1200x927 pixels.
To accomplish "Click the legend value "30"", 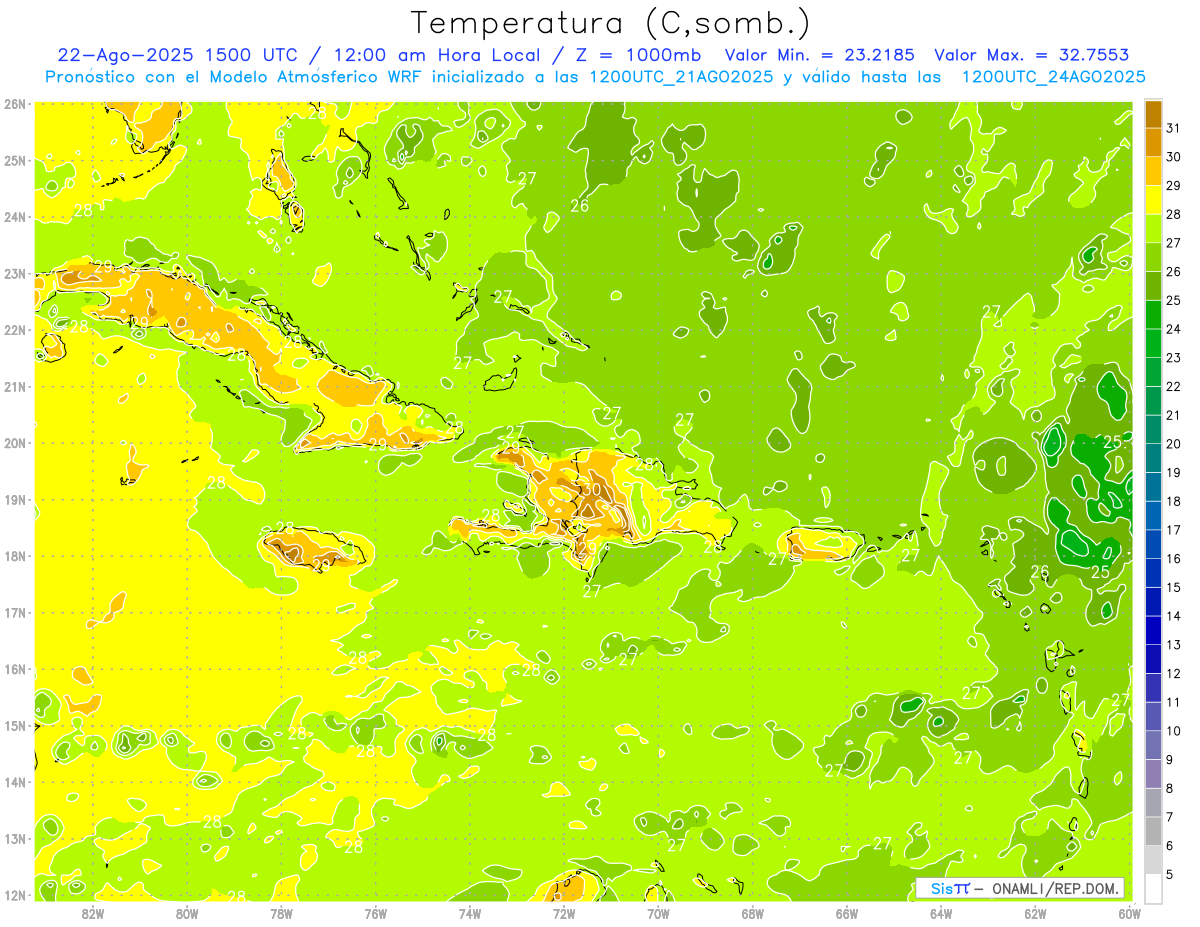I will (x=1173, y=156).
